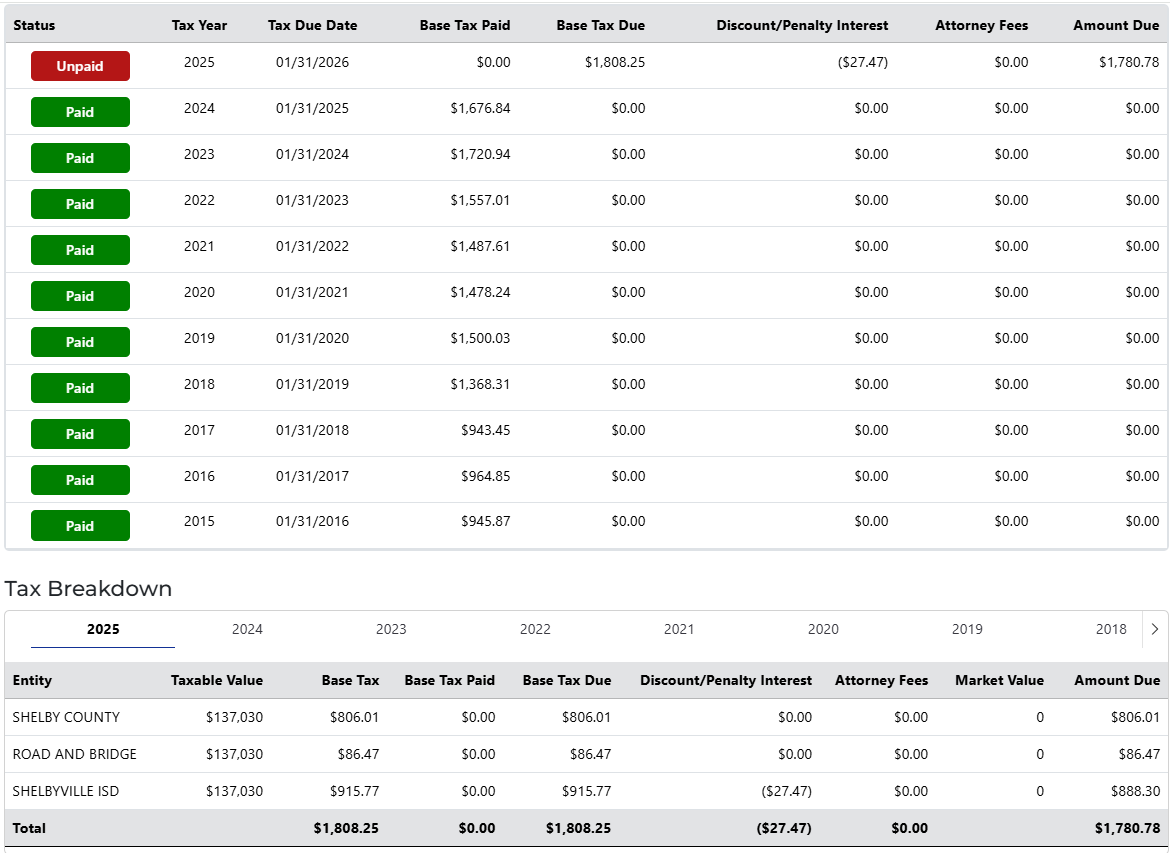Click the SHELBY COUNTY entity row

pos(66,717)
